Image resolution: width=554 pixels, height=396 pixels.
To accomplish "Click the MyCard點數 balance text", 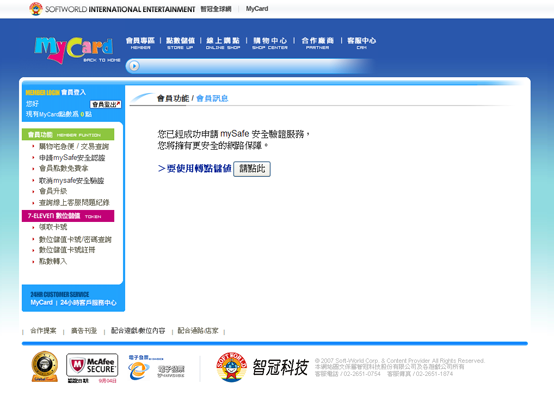I will point(59,114).
